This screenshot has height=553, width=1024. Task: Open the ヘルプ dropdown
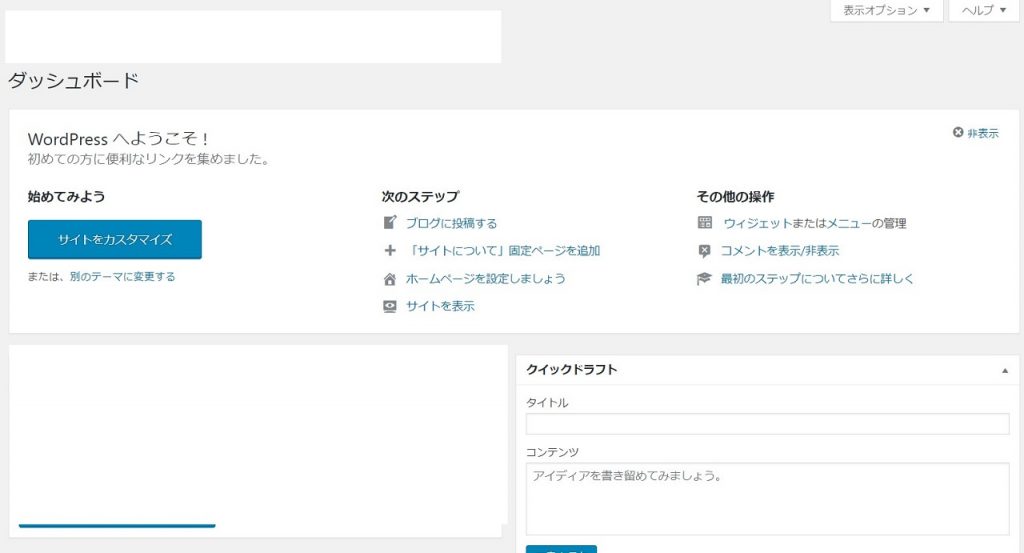[984, 10]
